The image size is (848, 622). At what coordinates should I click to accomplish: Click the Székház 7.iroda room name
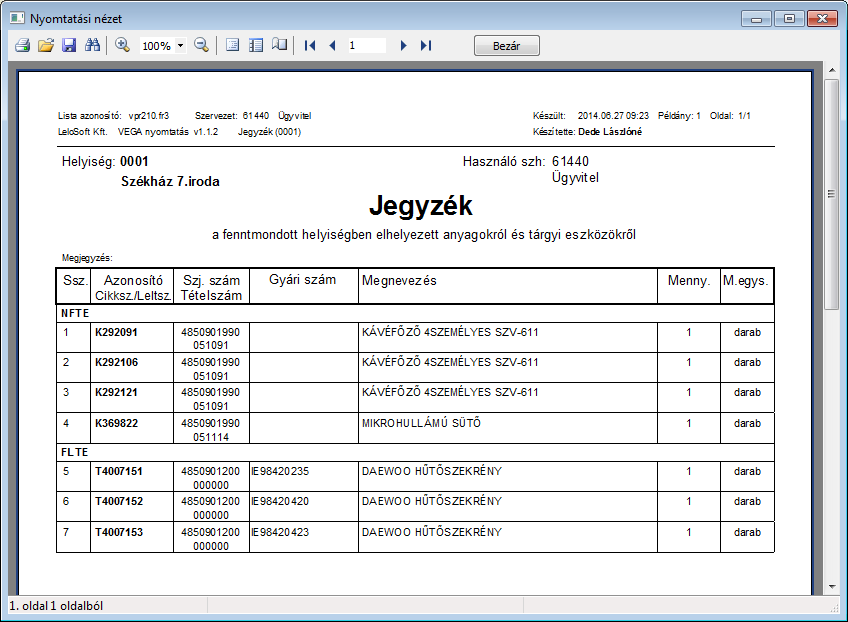point(170,181)
